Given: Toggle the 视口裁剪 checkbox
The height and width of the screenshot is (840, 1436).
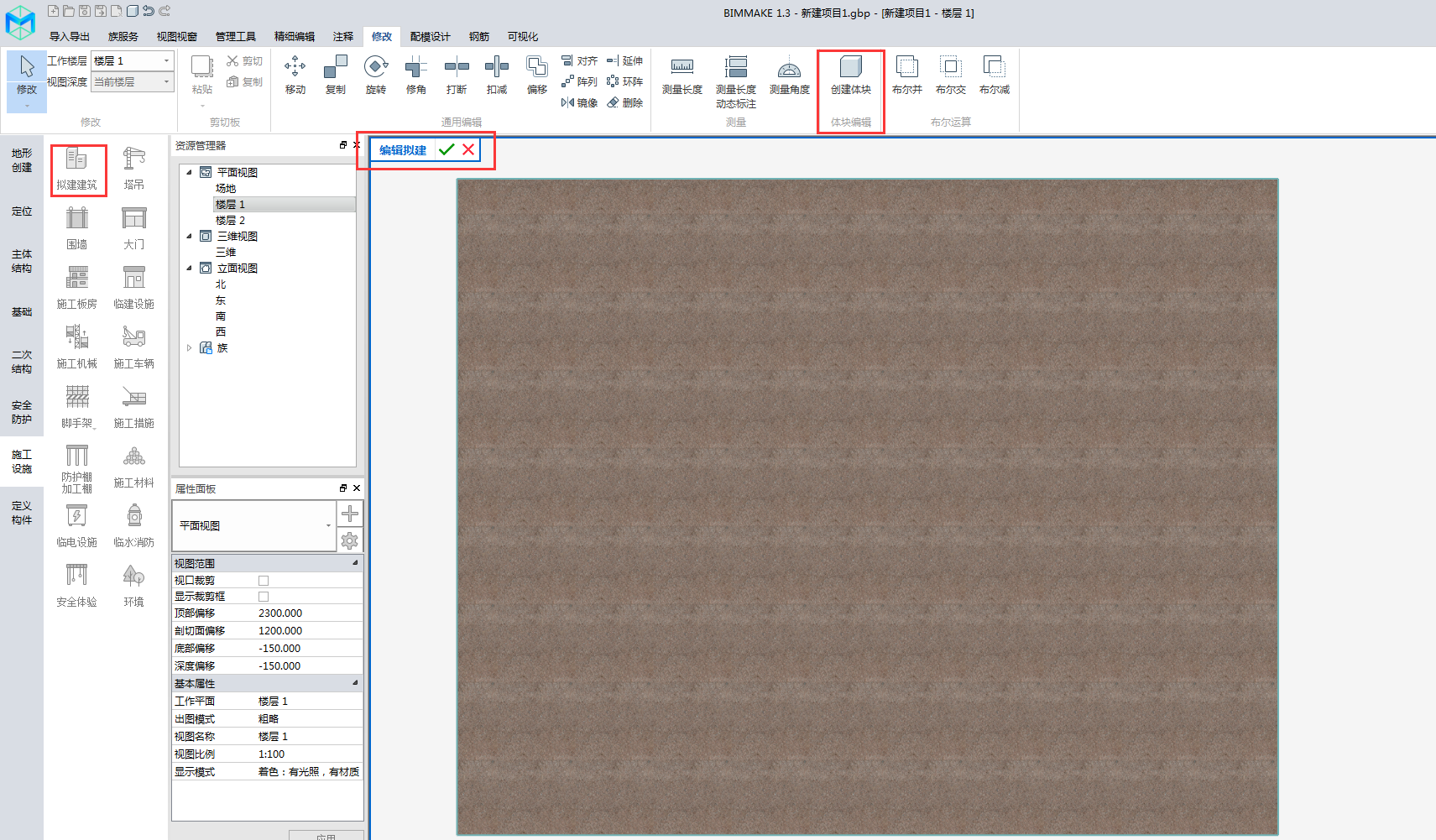Looking at the screenshot, I should (x=264, y=581).
